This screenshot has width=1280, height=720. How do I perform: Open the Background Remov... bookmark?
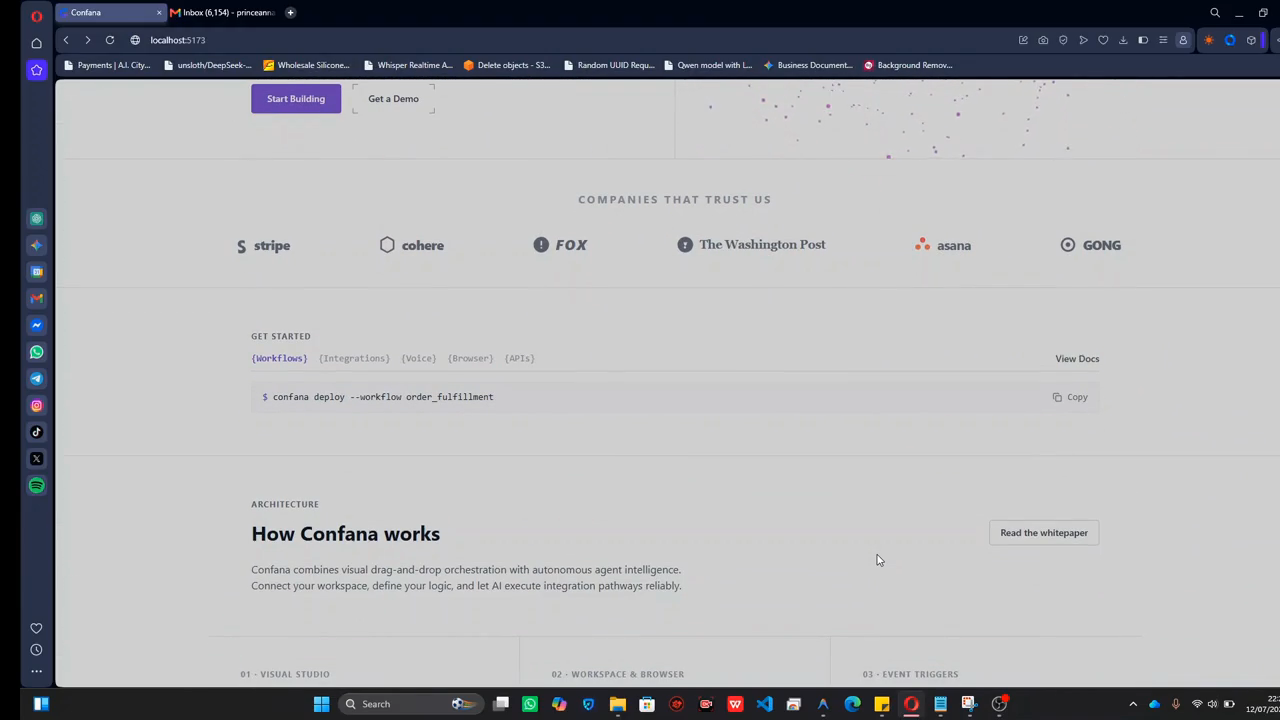[908, 65]
